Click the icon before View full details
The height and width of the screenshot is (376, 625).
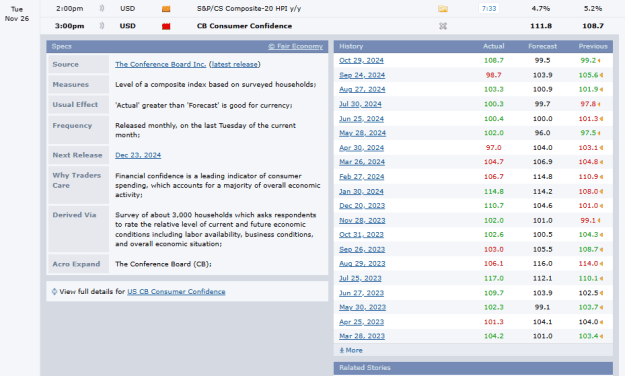54,292
